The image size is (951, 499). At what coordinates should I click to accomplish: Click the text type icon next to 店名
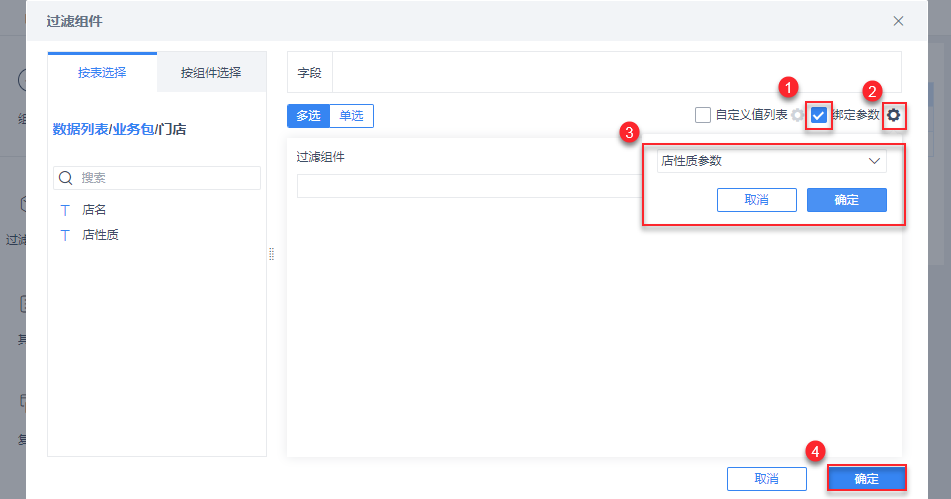(x=65, y=210)
